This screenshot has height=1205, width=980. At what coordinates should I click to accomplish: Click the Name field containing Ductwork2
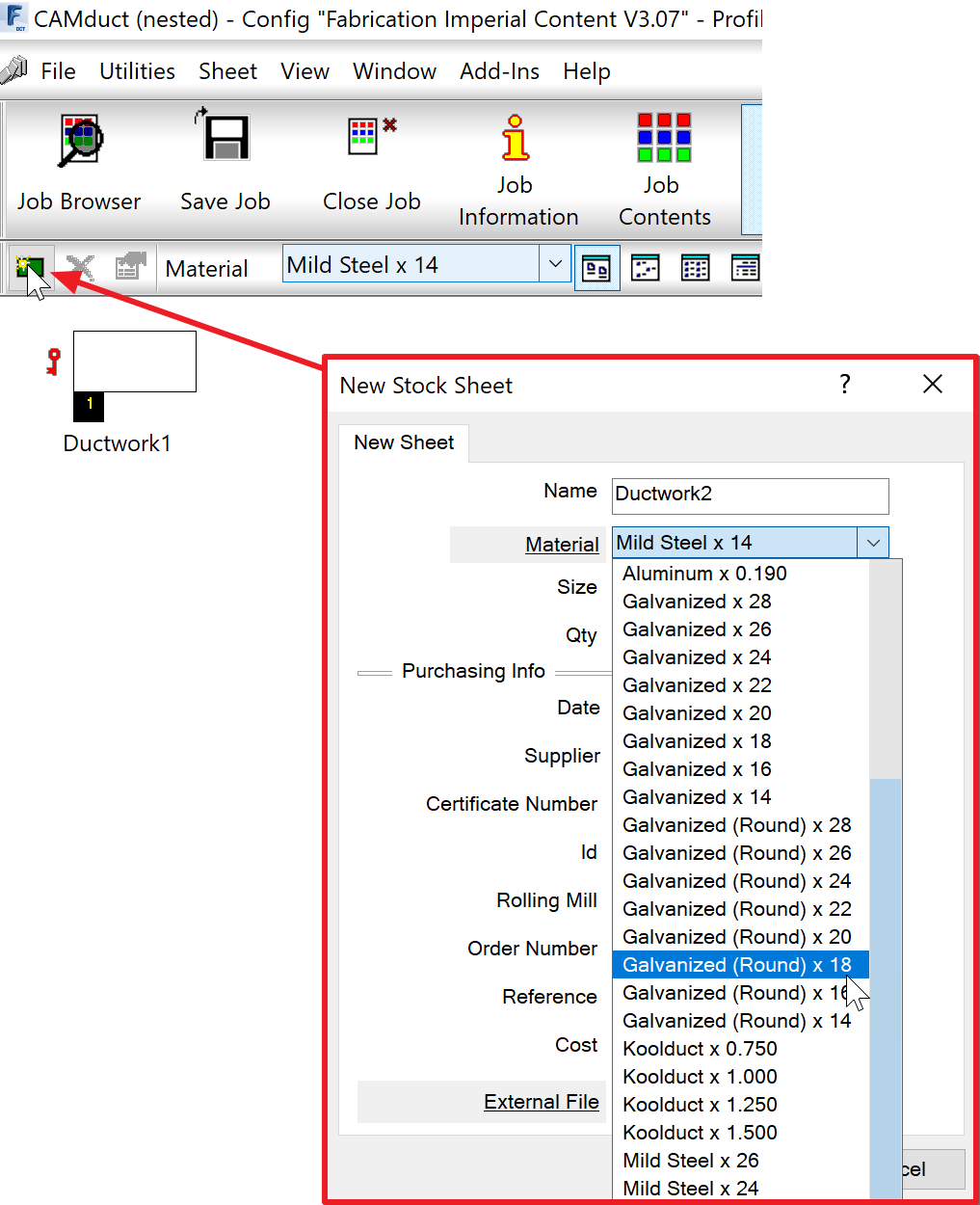click(x=750, y=495)
